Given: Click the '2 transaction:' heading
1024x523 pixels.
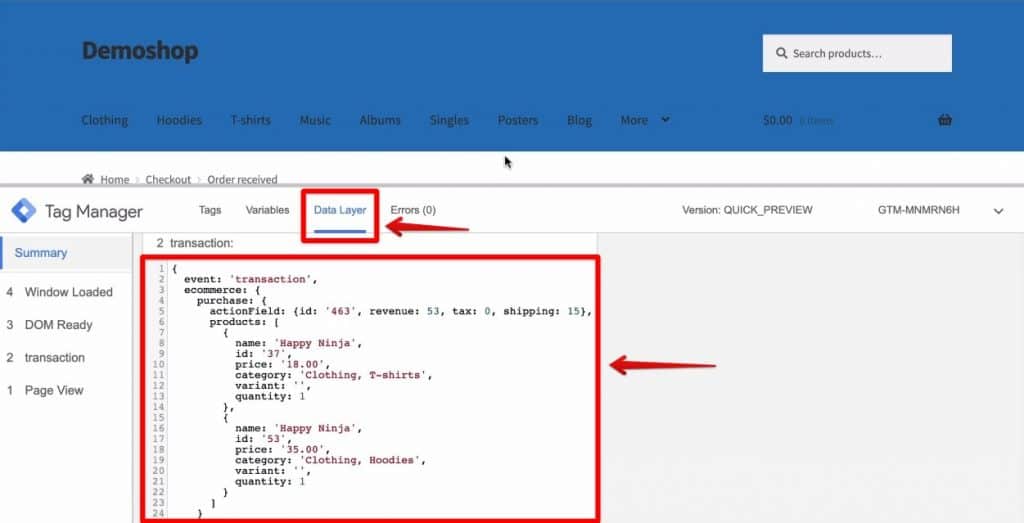Looking at the screenshot, I should pyautogui.click(x=195, y=243).
